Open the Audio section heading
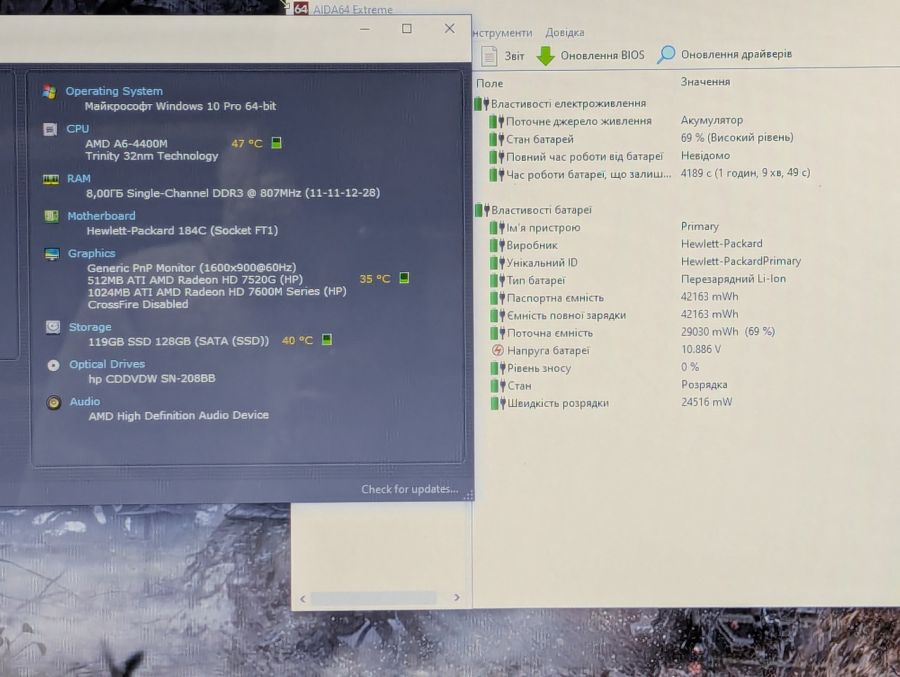 click(x=85, y=402)
